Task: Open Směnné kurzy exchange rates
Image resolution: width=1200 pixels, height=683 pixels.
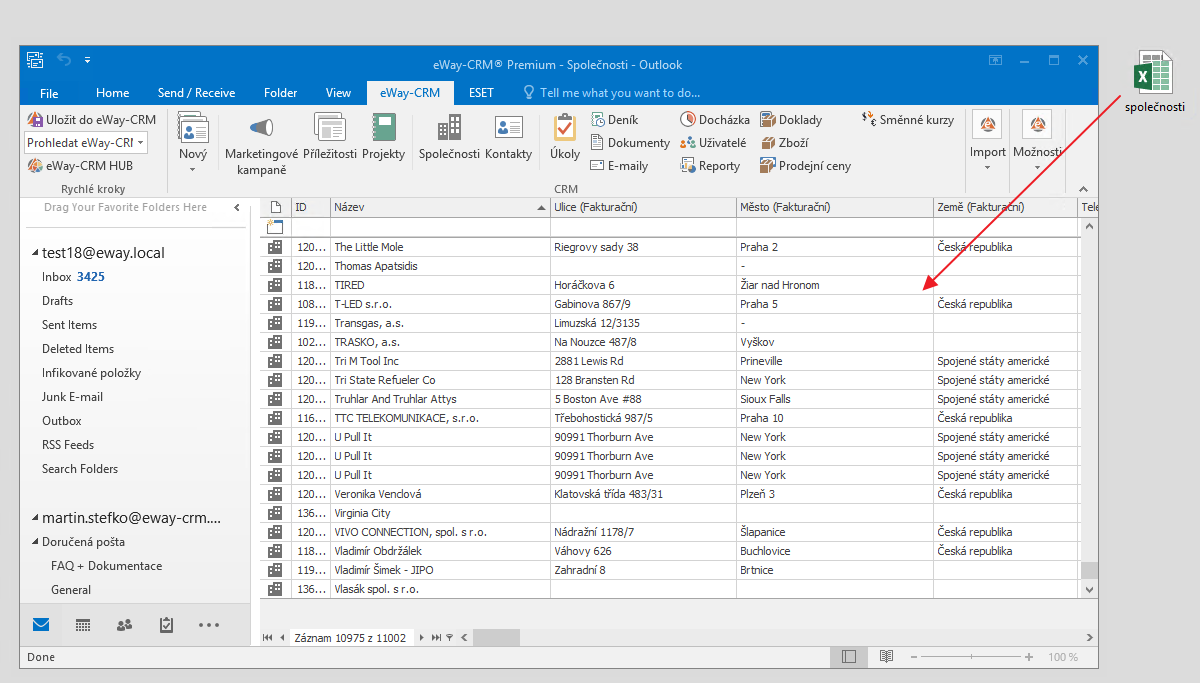Action: pos(908,120)
